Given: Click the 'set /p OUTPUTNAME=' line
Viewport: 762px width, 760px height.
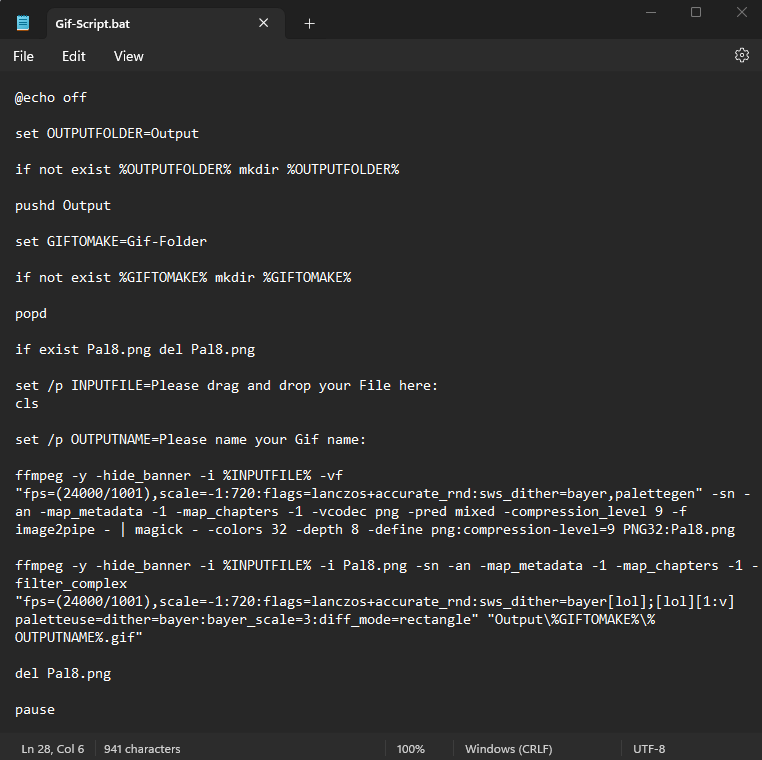Looking at the screenshot, I should point(190,439).
